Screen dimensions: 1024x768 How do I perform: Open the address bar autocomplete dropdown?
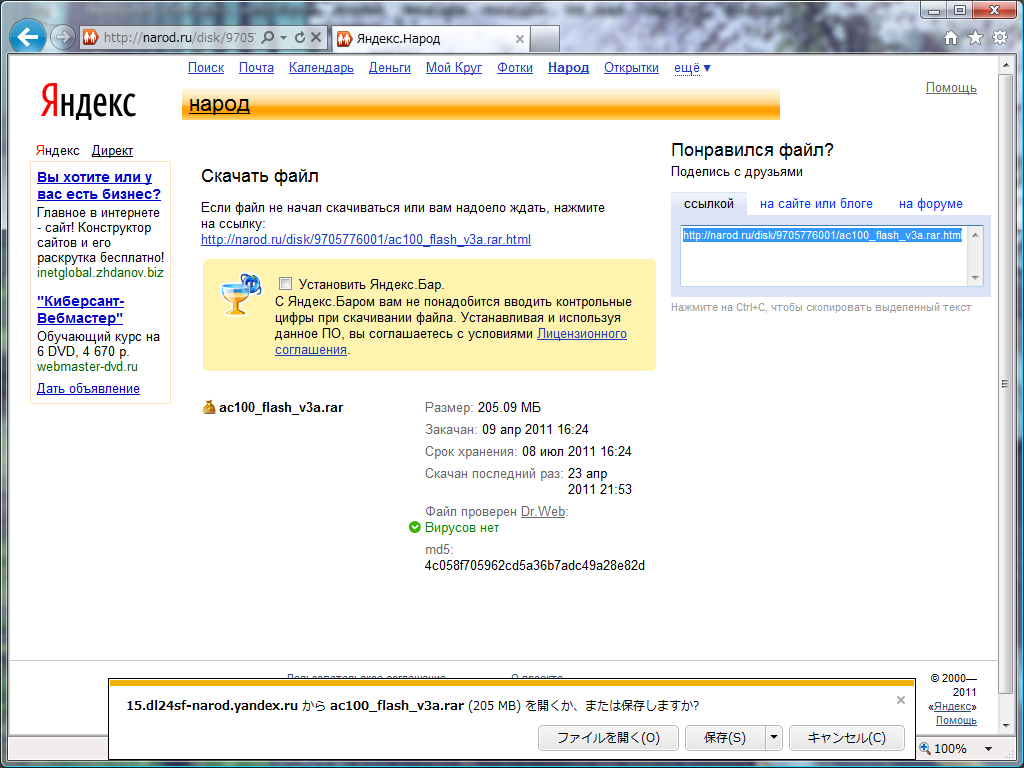[x=283, y=38]
